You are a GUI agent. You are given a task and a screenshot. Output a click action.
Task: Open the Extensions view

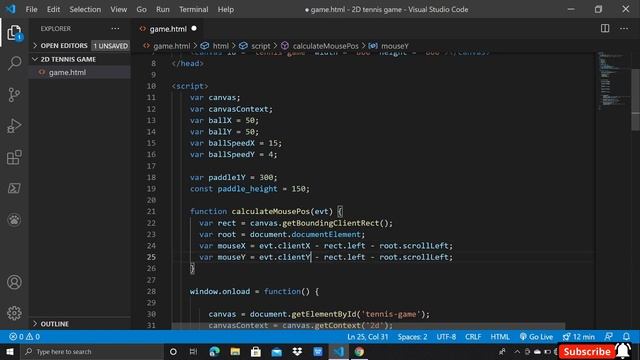14,157
